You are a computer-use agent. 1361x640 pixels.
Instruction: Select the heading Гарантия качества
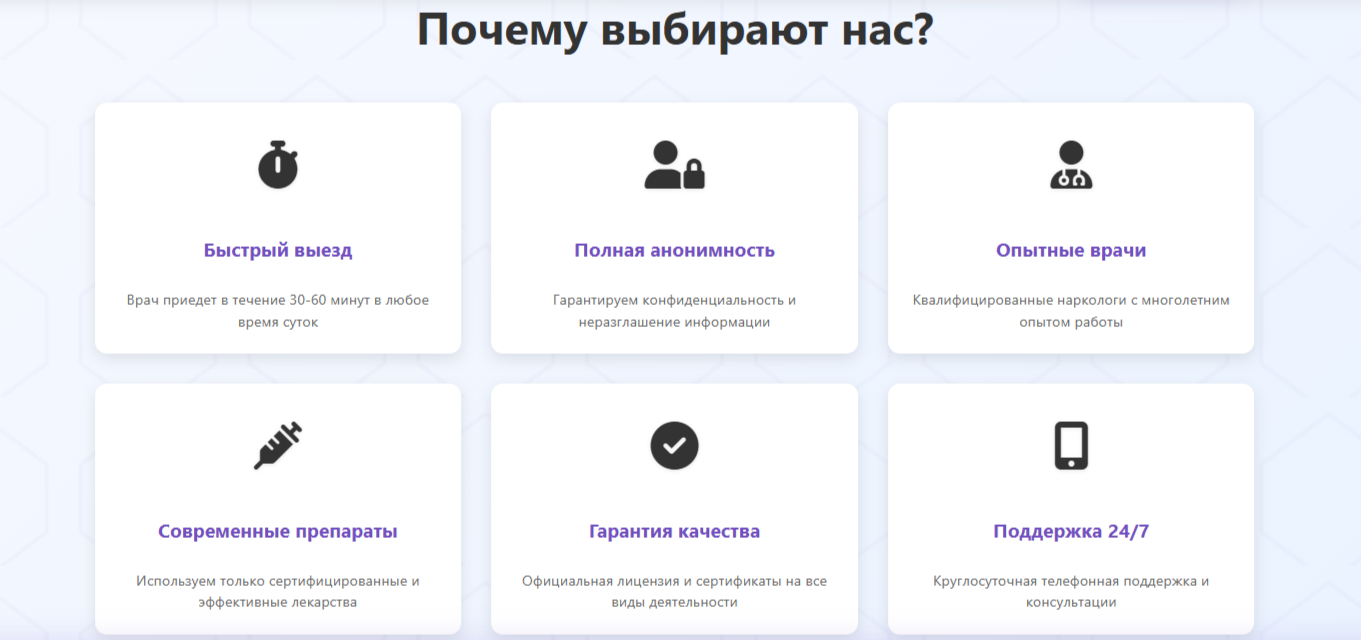coord(674,531)
